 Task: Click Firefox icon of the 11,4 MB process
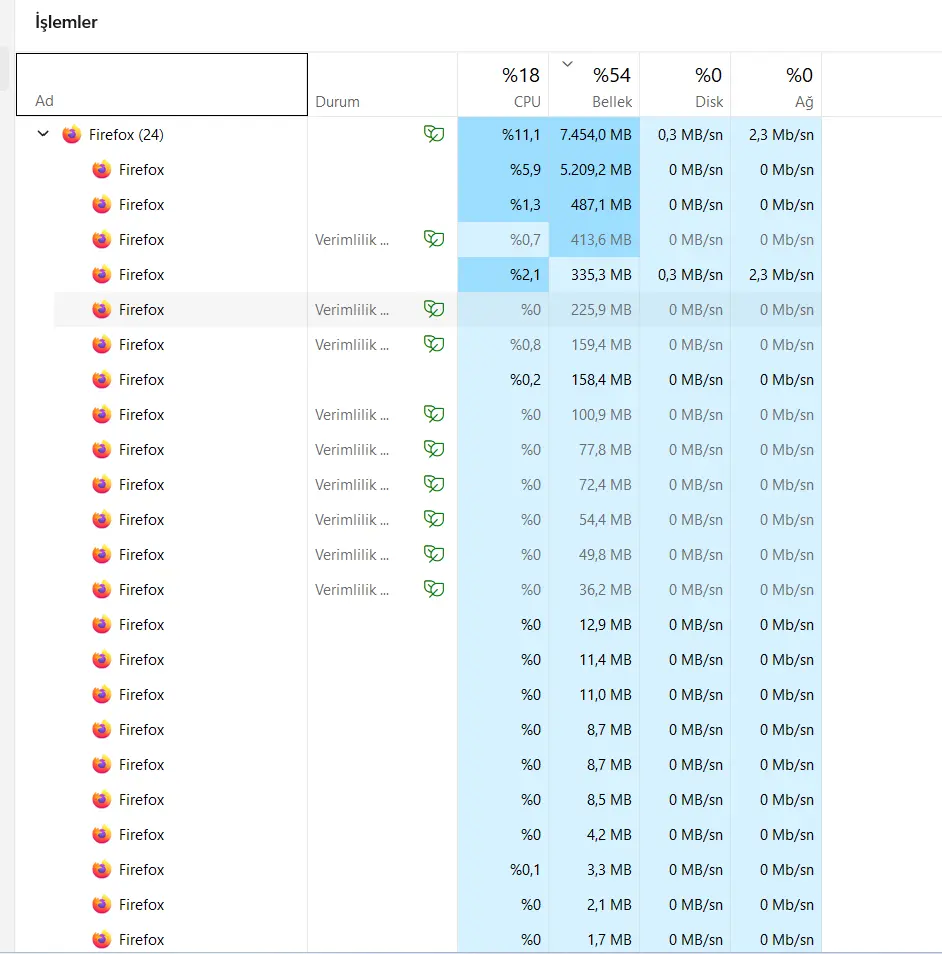[102, 660]
